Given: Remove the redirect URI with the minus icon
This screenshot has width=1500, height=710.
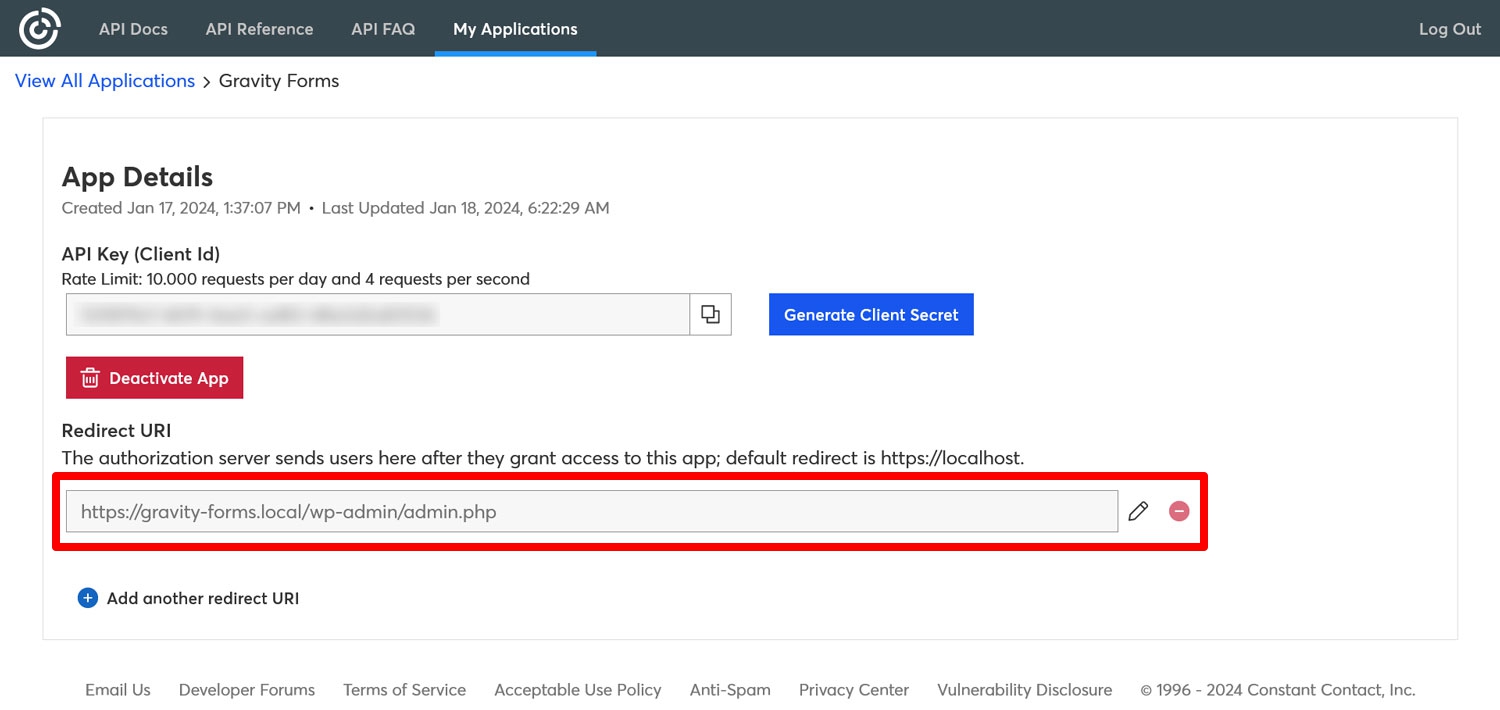Looking at the screenshot, I should pos(1179,511).
